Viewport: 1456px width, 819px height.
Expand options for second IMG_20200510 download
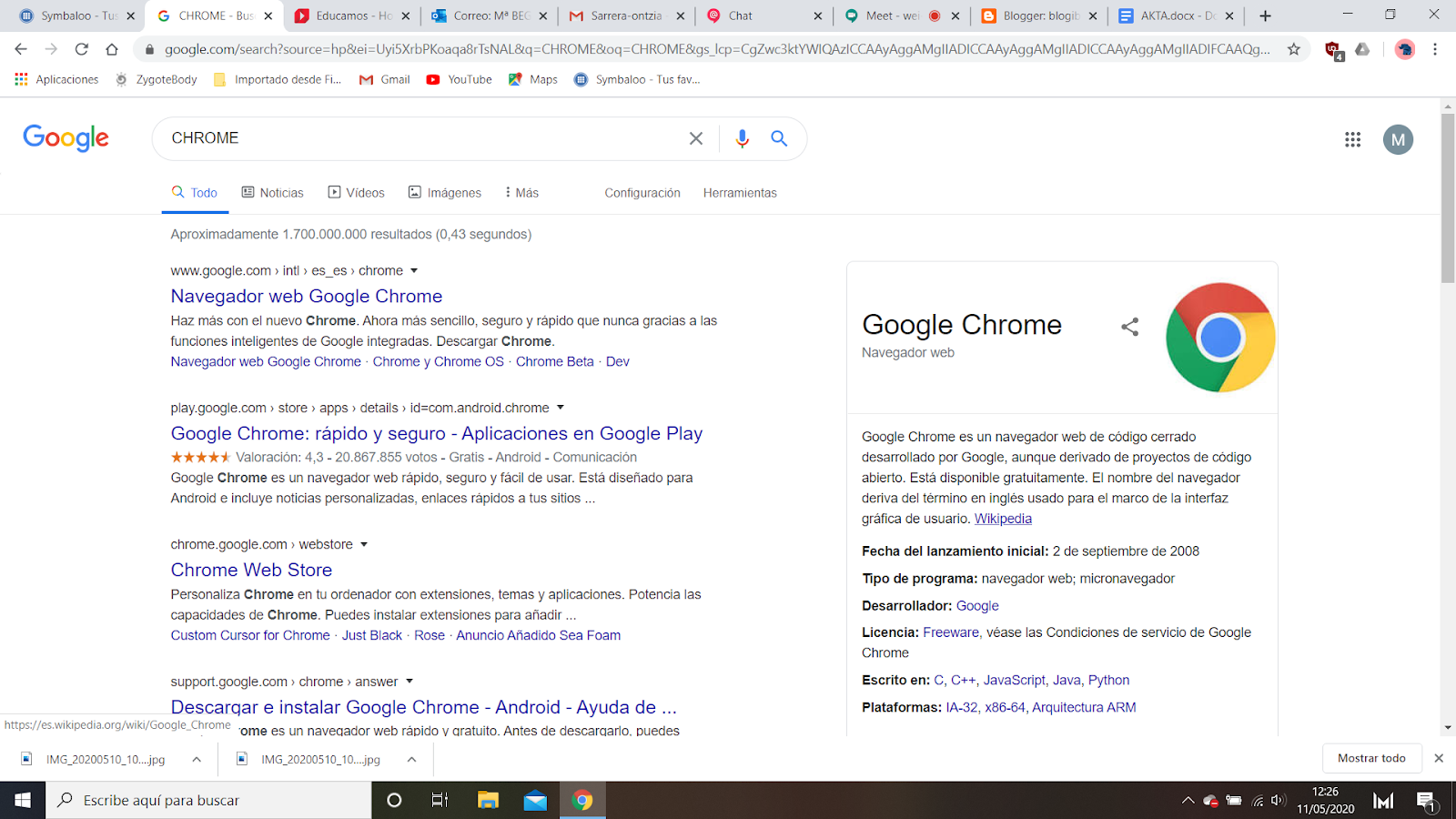[x=411, y=759]
